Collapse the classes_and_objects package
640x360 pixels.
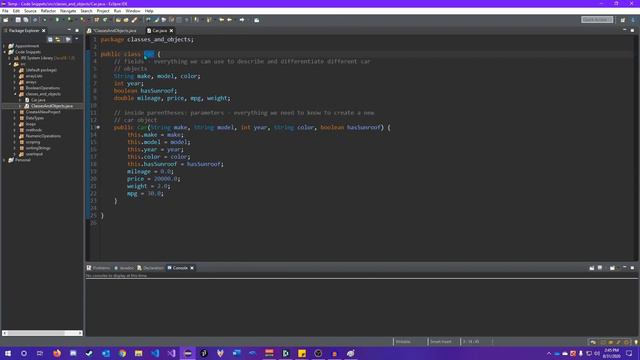[x=15, y=94]
